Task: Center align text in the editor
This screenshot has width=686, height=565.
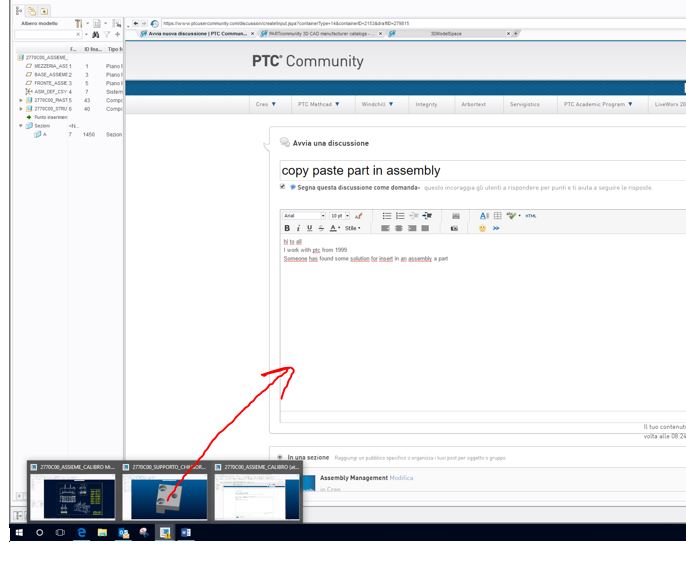Action: click(399, 228)
